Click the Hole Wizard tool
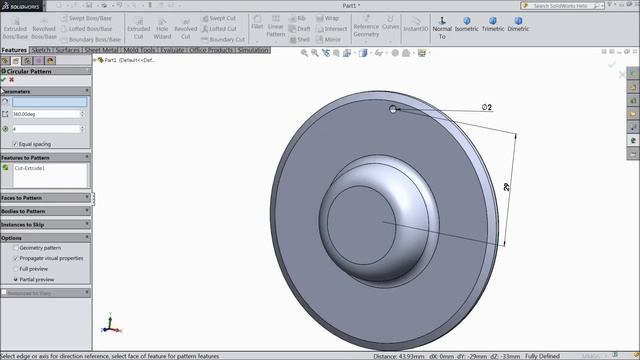This screenshot has width=640, height=360. (162, 28)
